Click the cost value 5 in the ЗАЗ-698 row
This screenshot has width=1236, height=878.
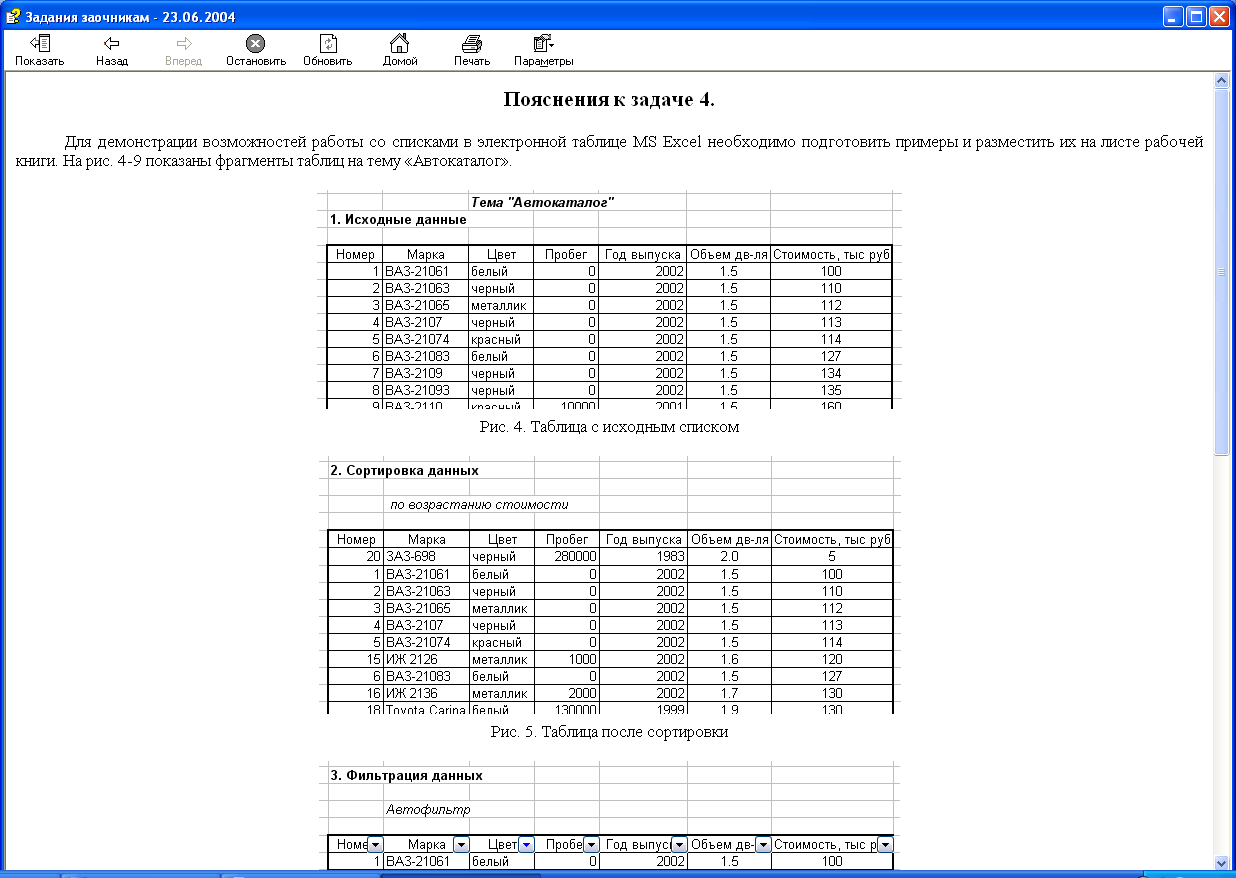[831, 557]
